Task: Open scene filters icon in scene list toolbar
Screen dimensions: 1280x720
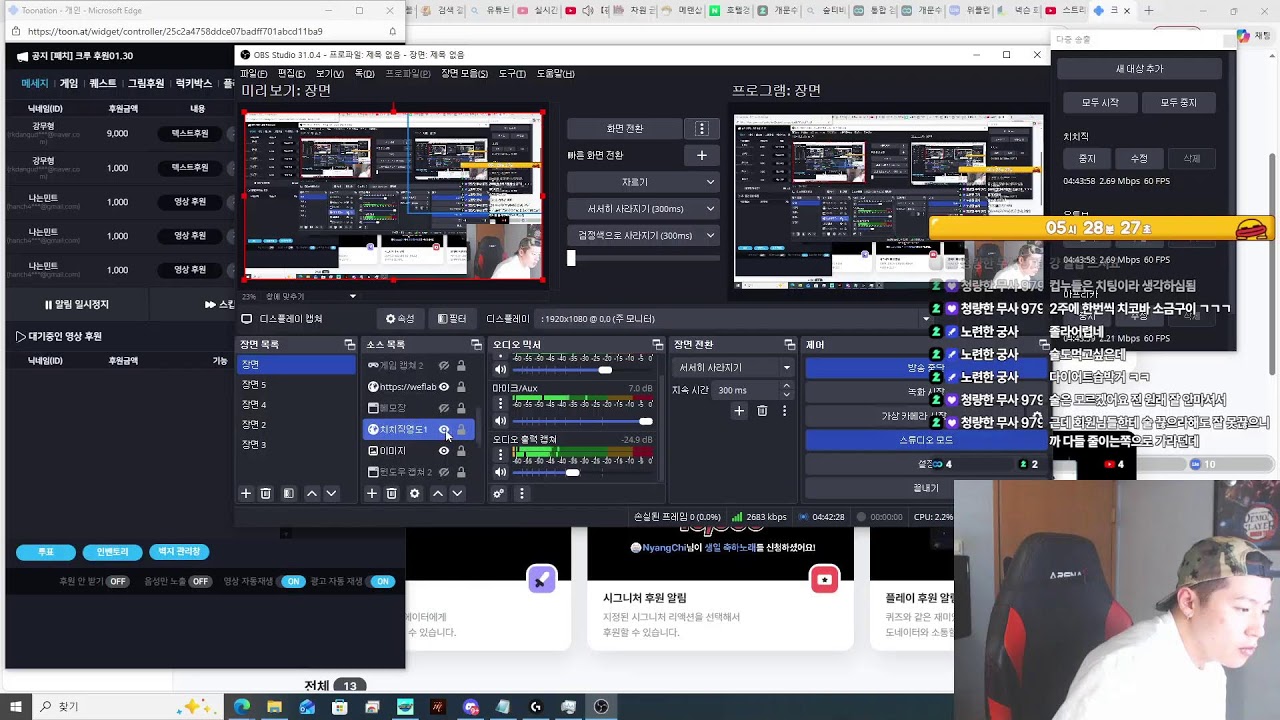Action: pos(289,493)
